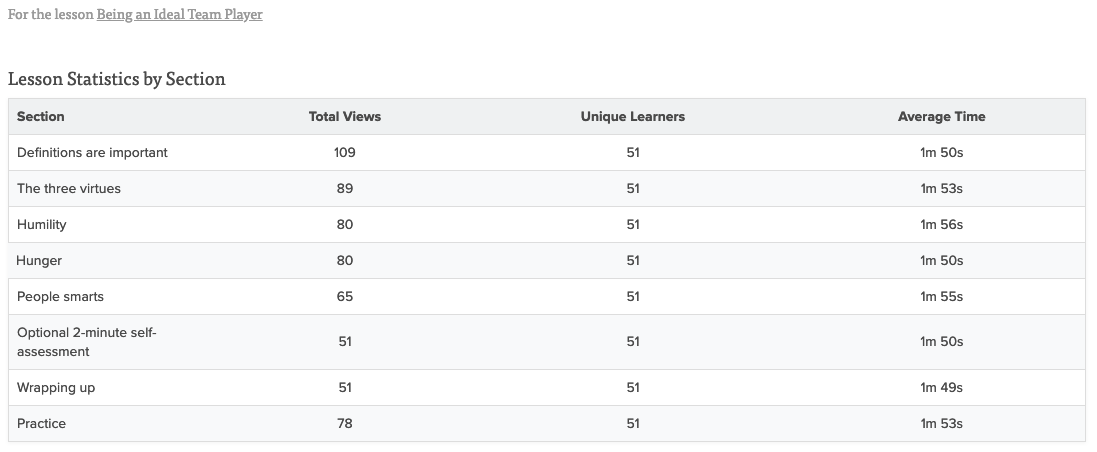Select the Hunger section name
This screenshot has height=452, width=1097.
39,260
